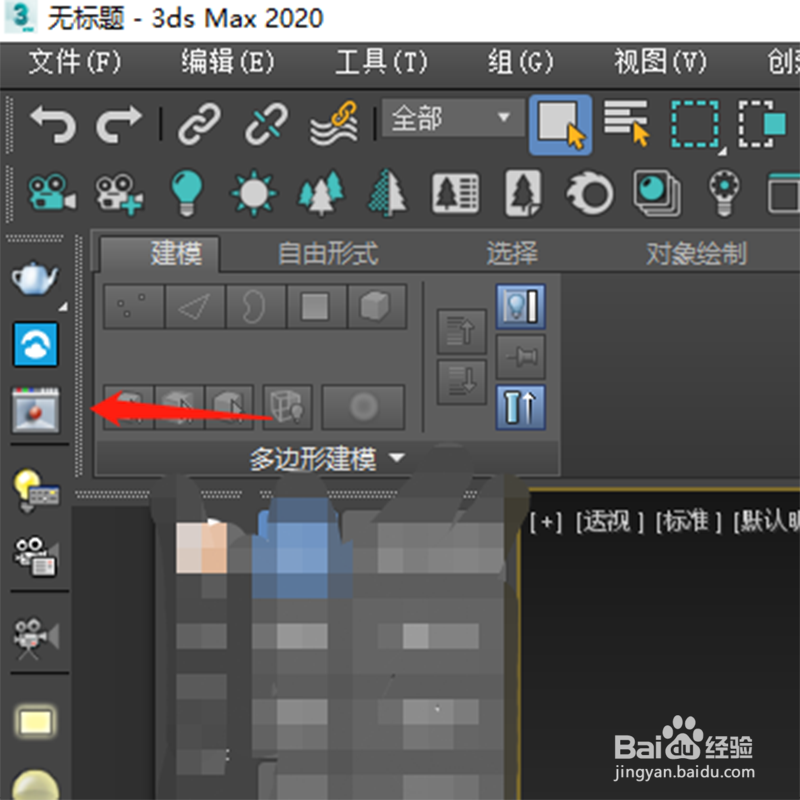Click the tree on page icon
Screen dimensions: 800x800
523,193
